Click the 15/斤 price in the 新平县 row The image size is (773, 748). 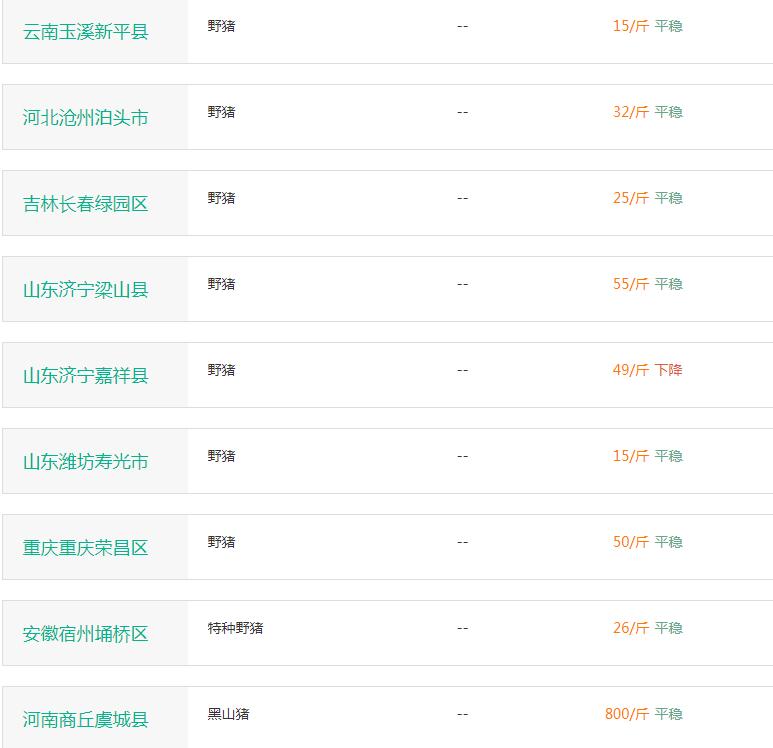click(631, 26)
